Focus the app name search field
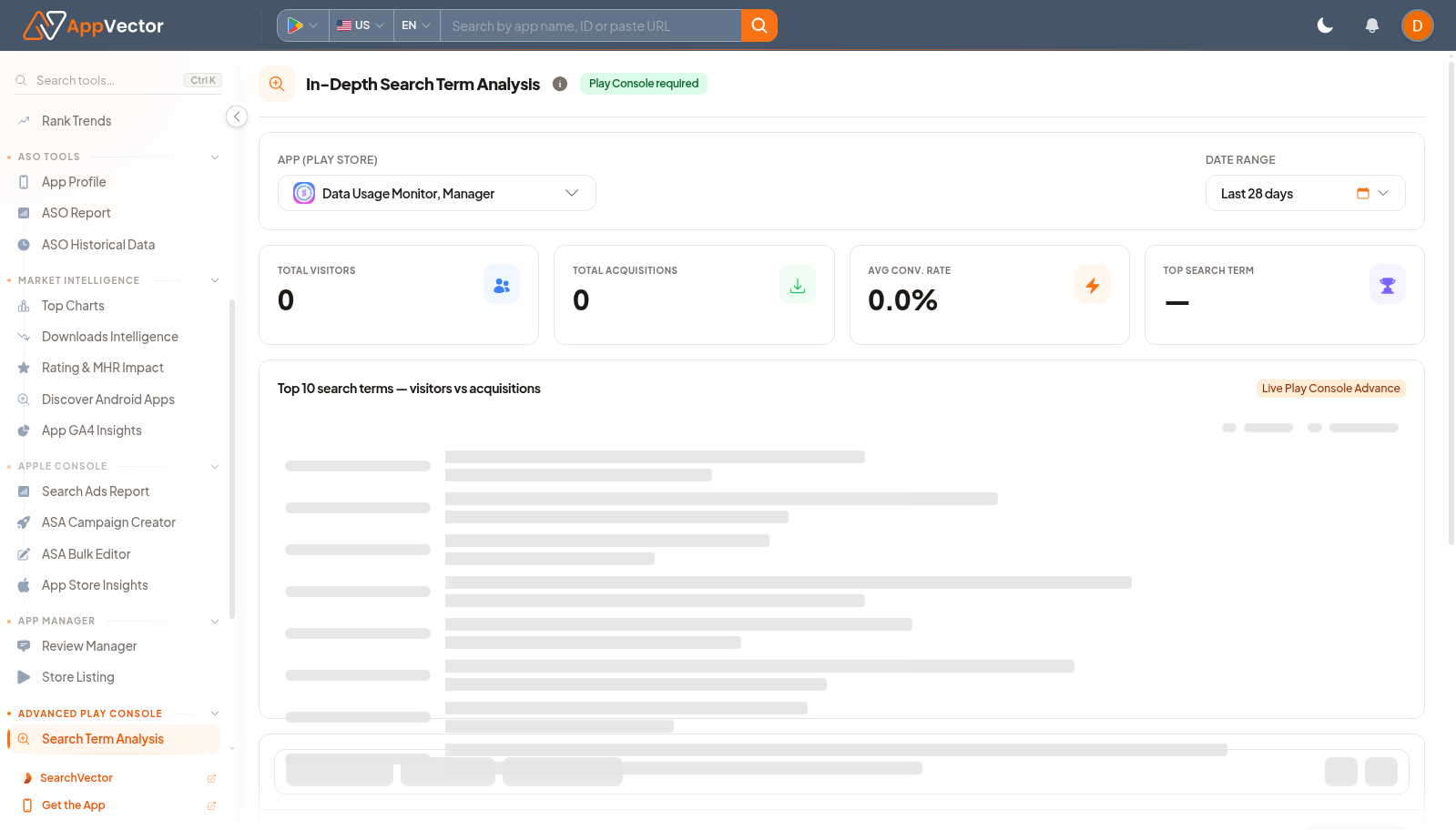This screenshot has width=1456, height=830. [591, 25]
